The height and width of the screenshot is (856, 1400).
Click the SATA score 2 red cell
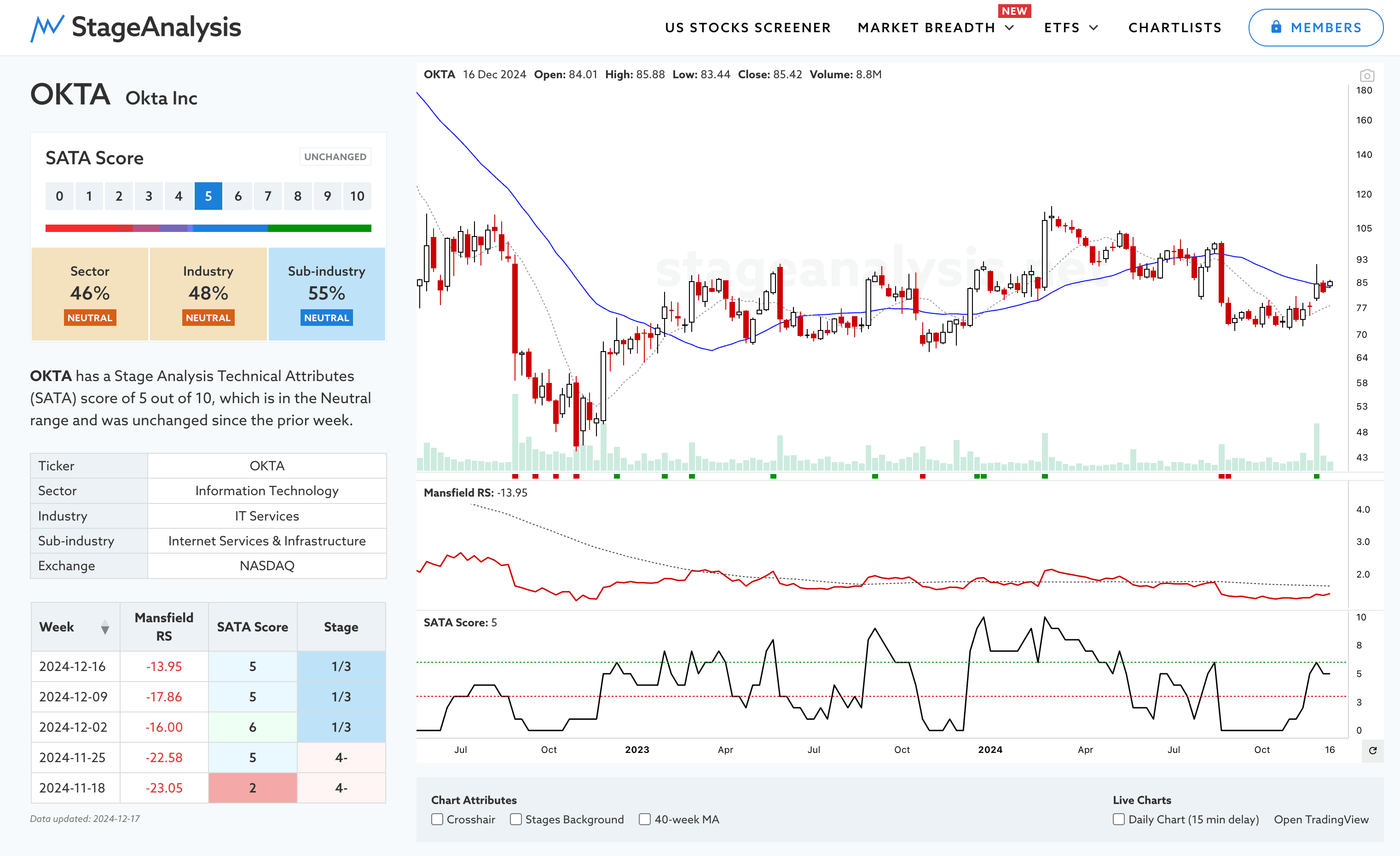[253, 788]
